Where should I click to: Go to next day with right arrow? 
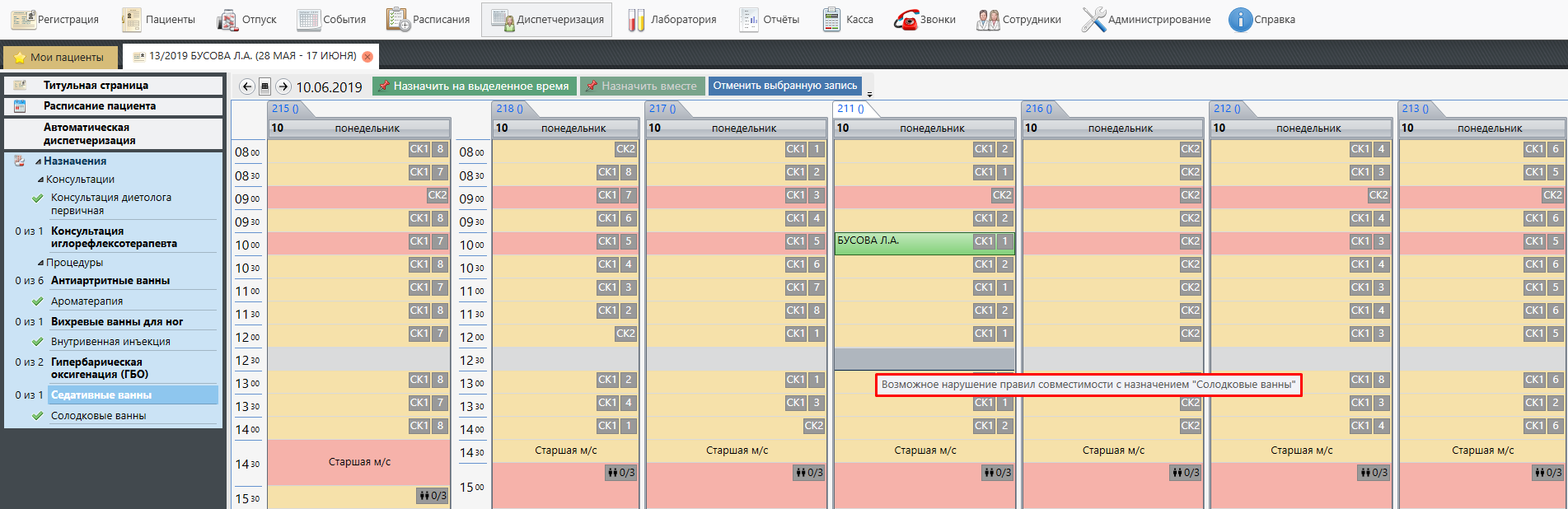click(x=283, y=86)
